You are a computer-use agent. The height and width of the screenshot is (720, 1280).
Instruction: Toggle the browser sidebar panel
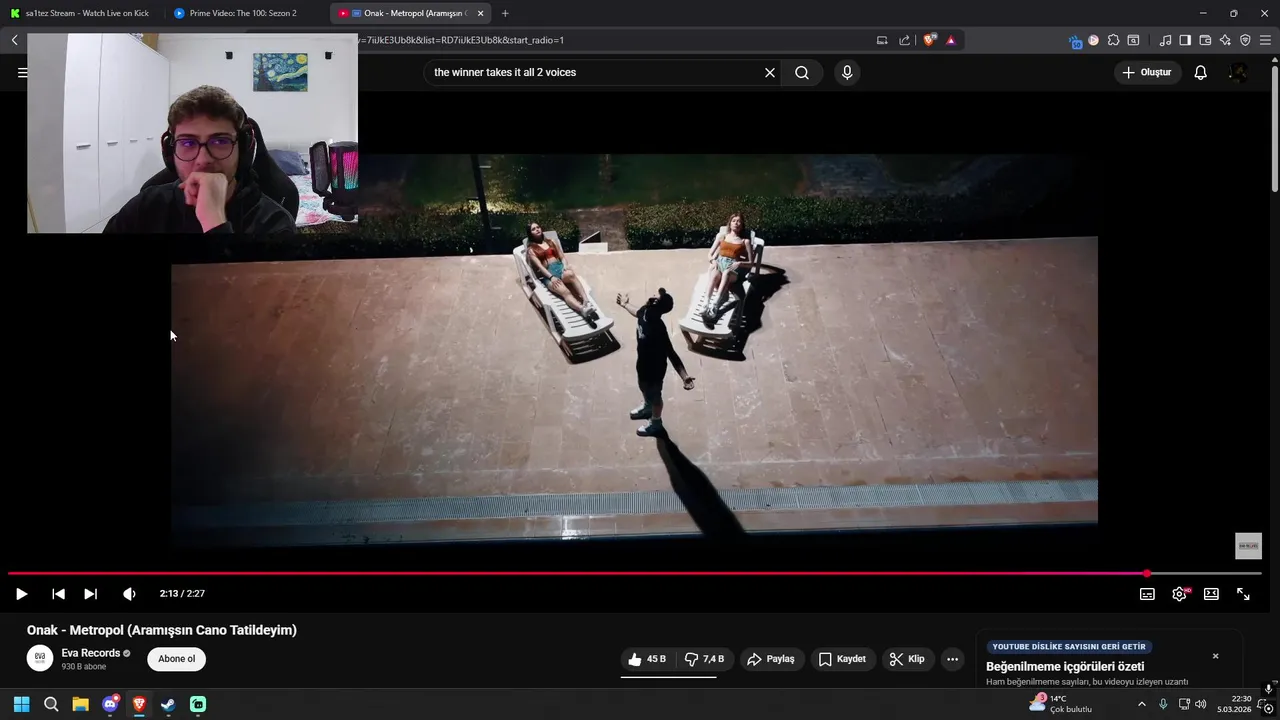pos(1185,40)
